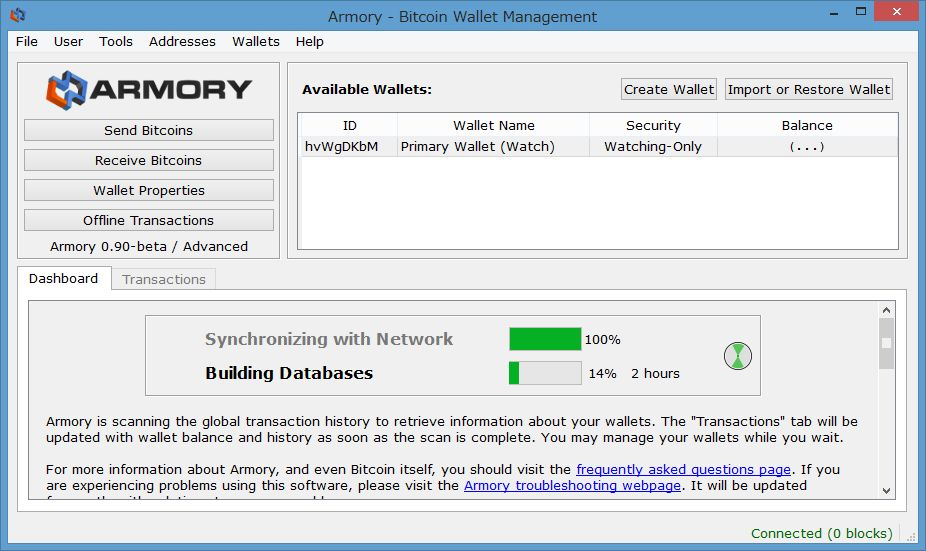The image size is (926, 551).
Task: Click the dashboard scrollbar up arrow
Action: tap(886, 310)
